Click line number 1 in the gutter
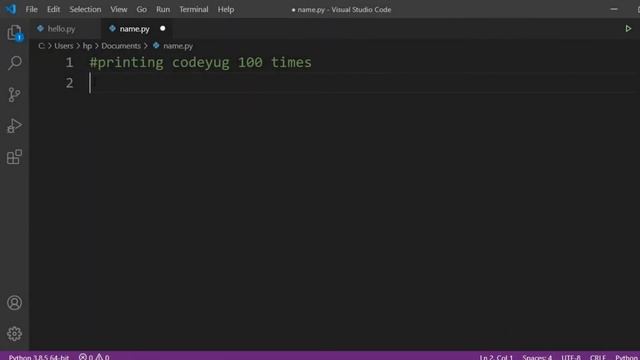Screen dimensions: 640x360 click(69, 62)
